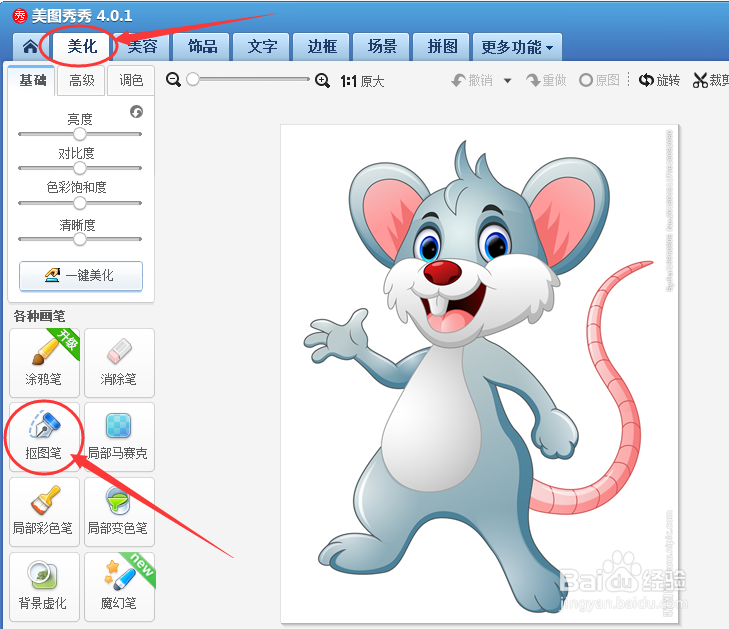
Task: Open the 拼图 tab
Action: coord(441,46)
